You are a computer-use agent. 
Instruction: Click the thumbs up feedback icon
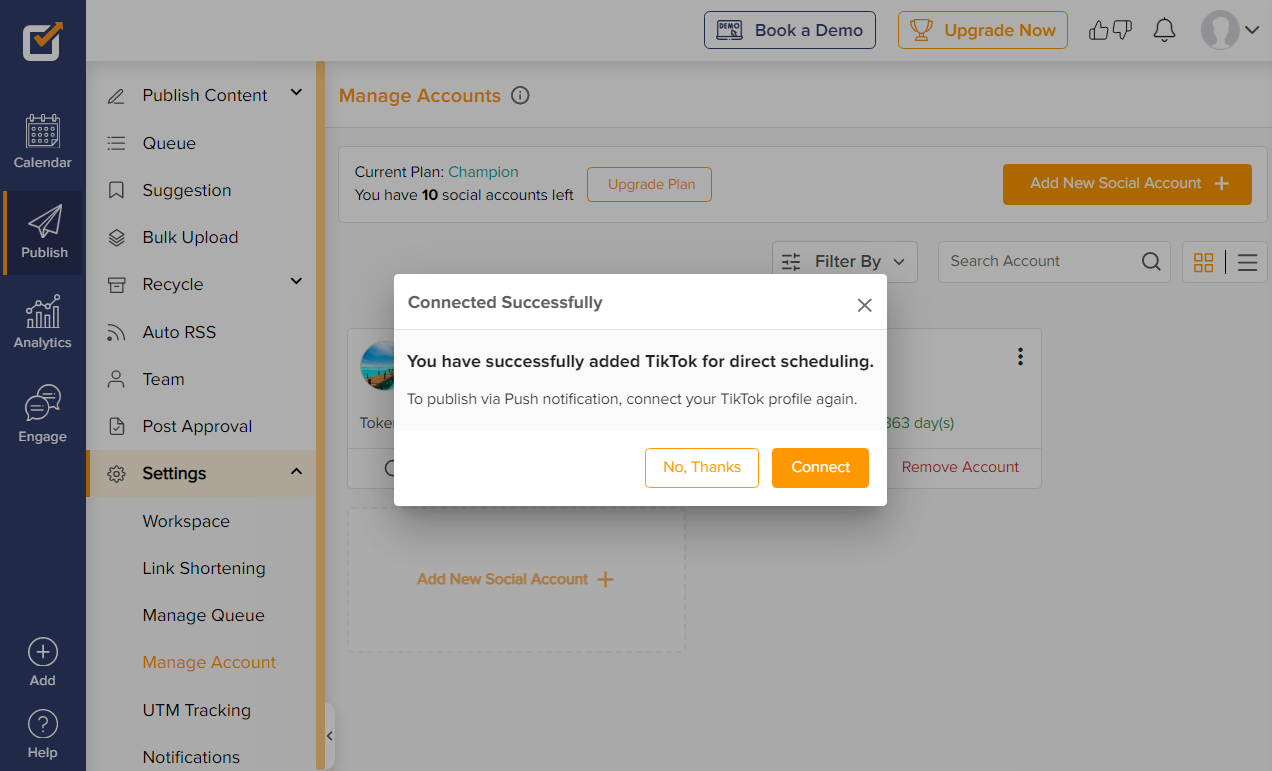coord(1099,30)
